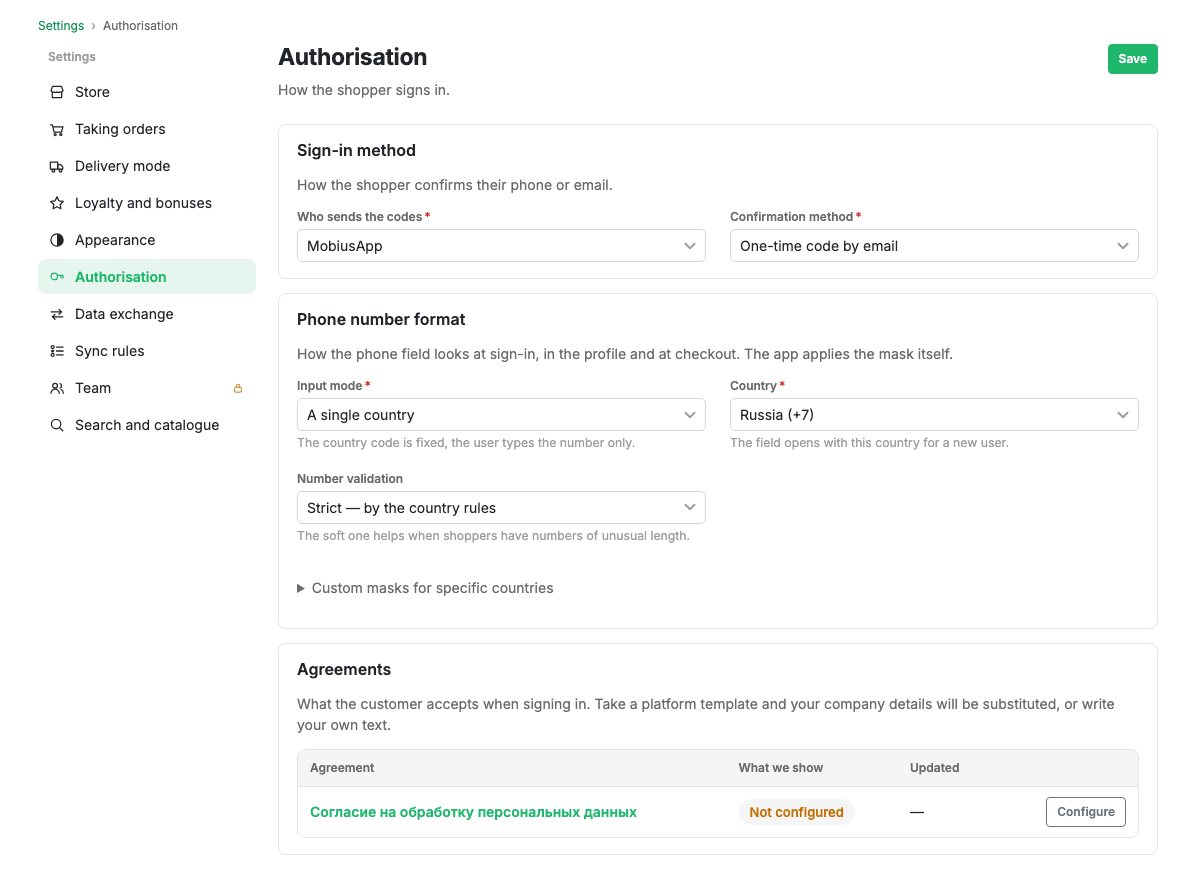Open the Согласие на обработку персональных данных link
This screenshot has height=874, width=1196.
(x=473, y=812)
